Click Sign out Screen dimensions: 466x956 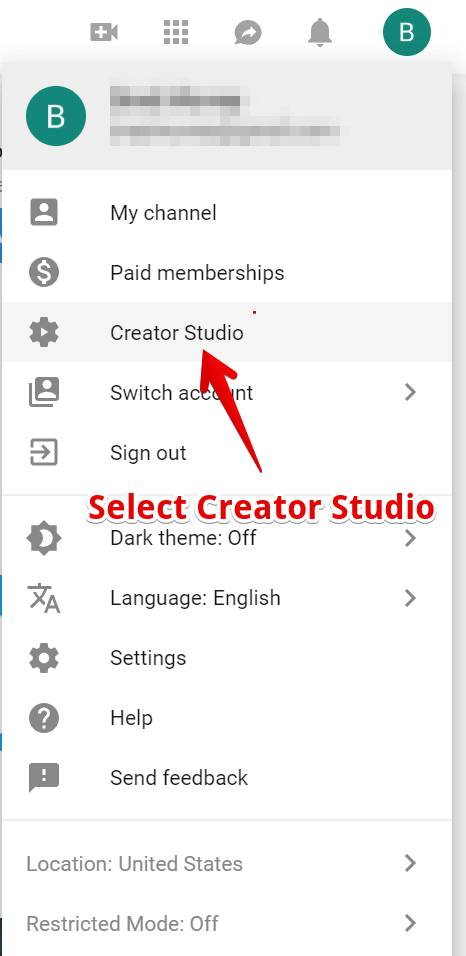click(x=227, y=453)
